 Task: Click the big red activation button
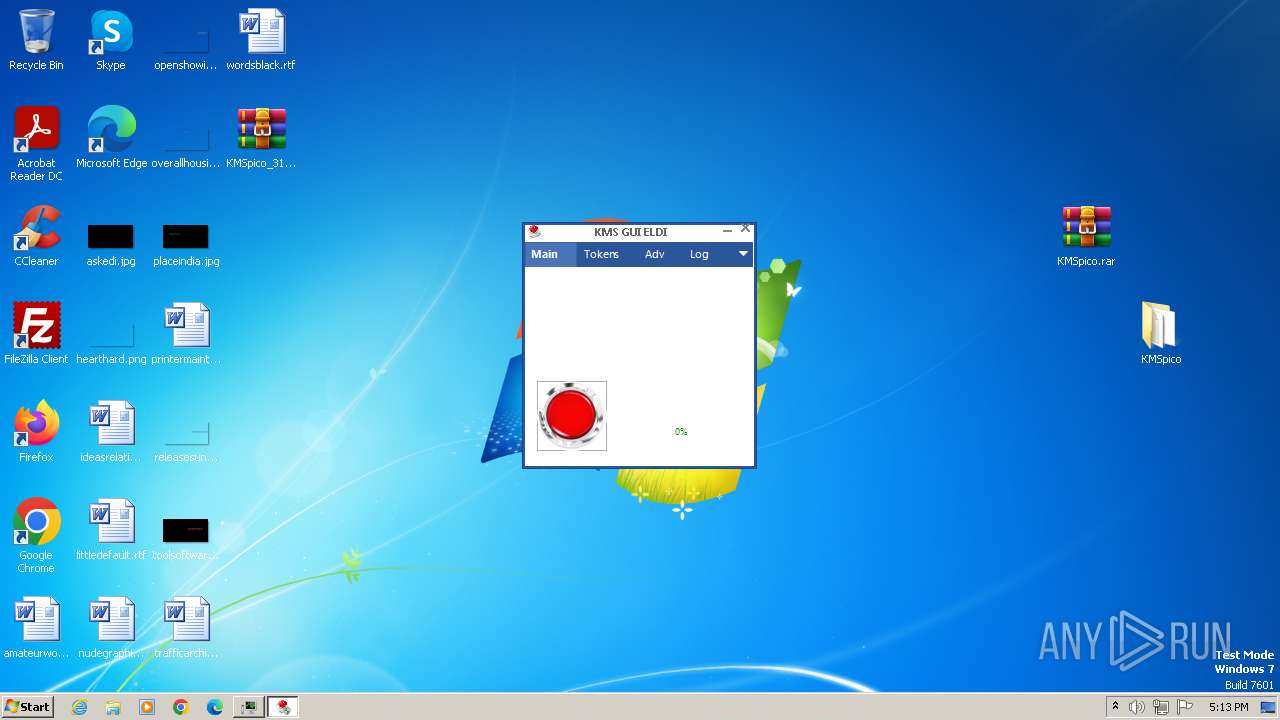pos(572,415)
